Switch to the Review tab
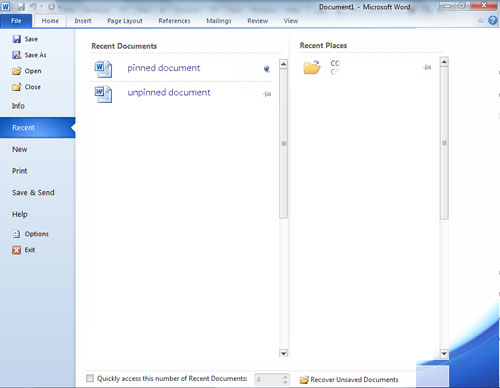Image resolution: width=500 pixels, height=388 pixels. (258, 21)
